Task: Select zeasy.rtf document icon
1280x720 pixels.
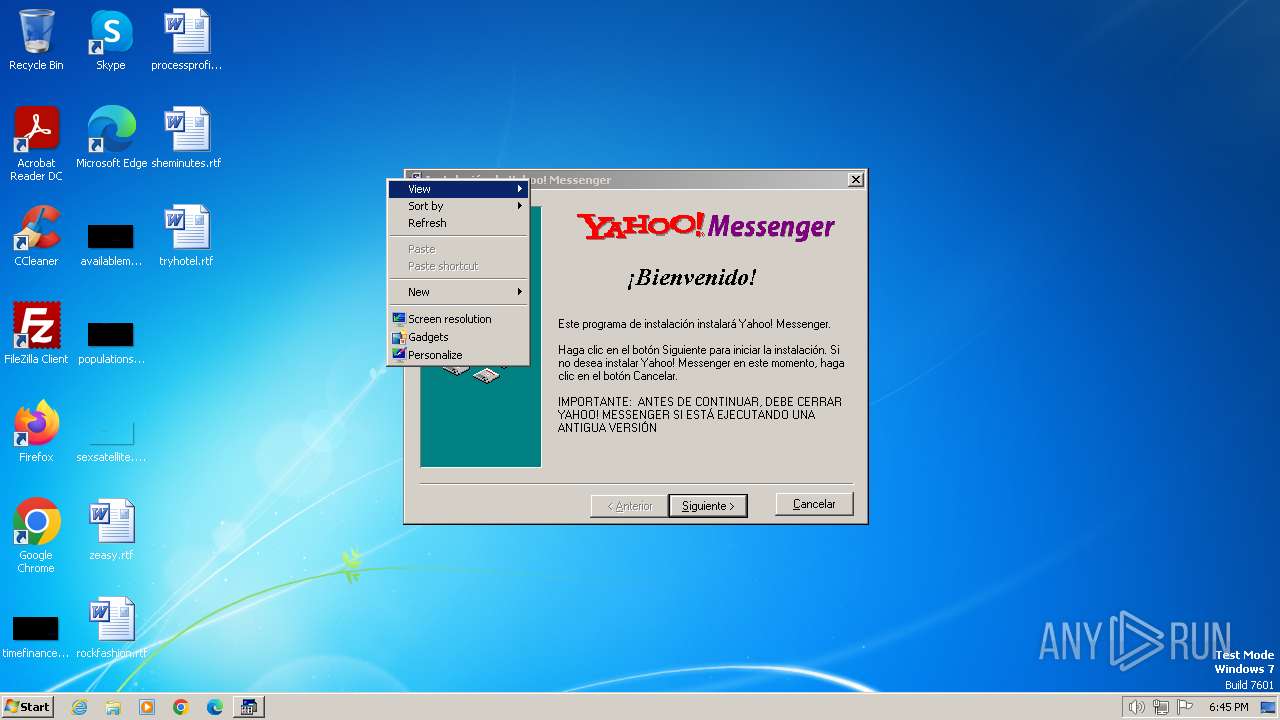Action: point(111,530)
